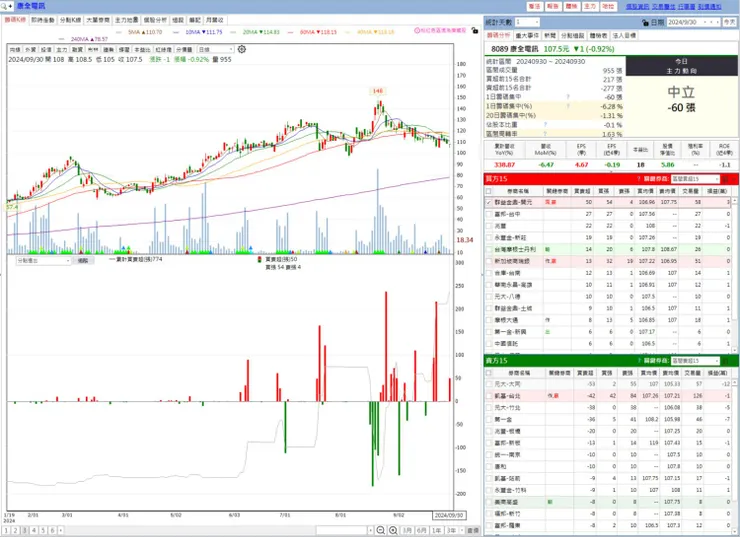Viewport: 740px width, 537px height.
Task: Uncheck the 群益金鼎-開元 buyer row checkbox
Action: [489, 202]
